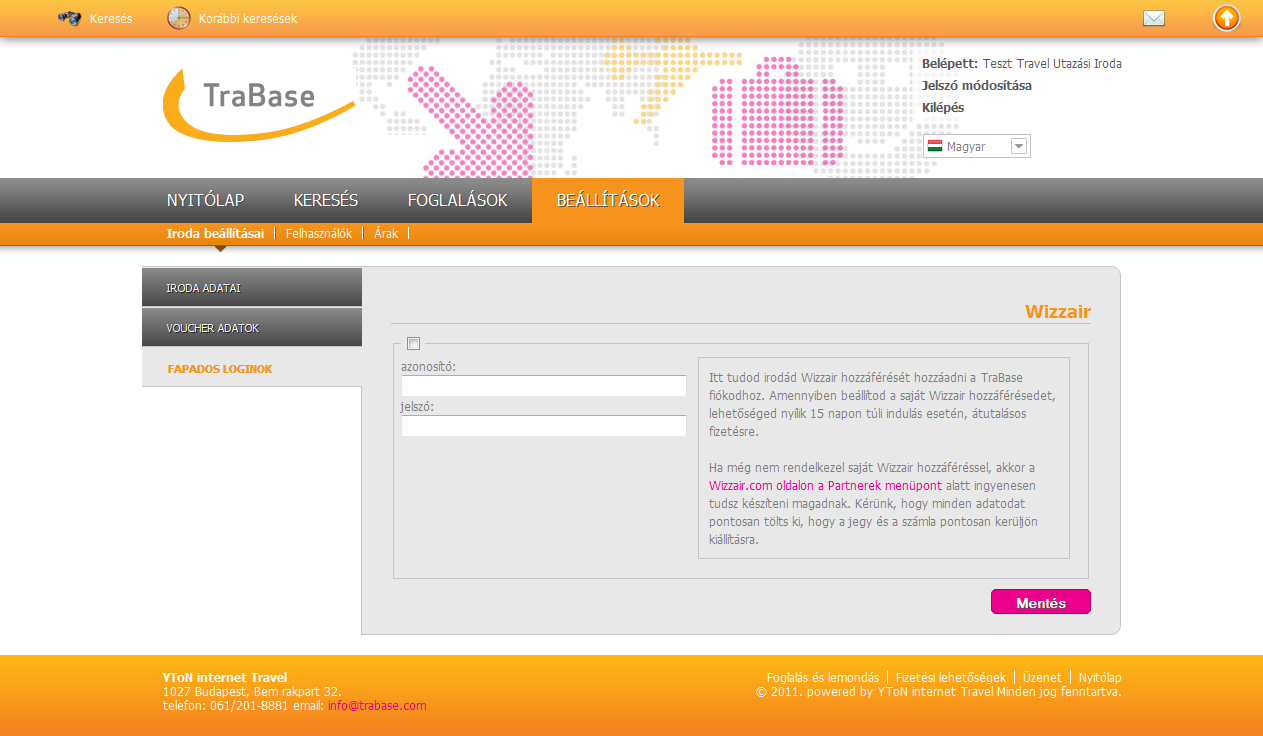The image size is (1263, 736).
Task: Click the Keresés link in top bar
Action: point(111,19)
